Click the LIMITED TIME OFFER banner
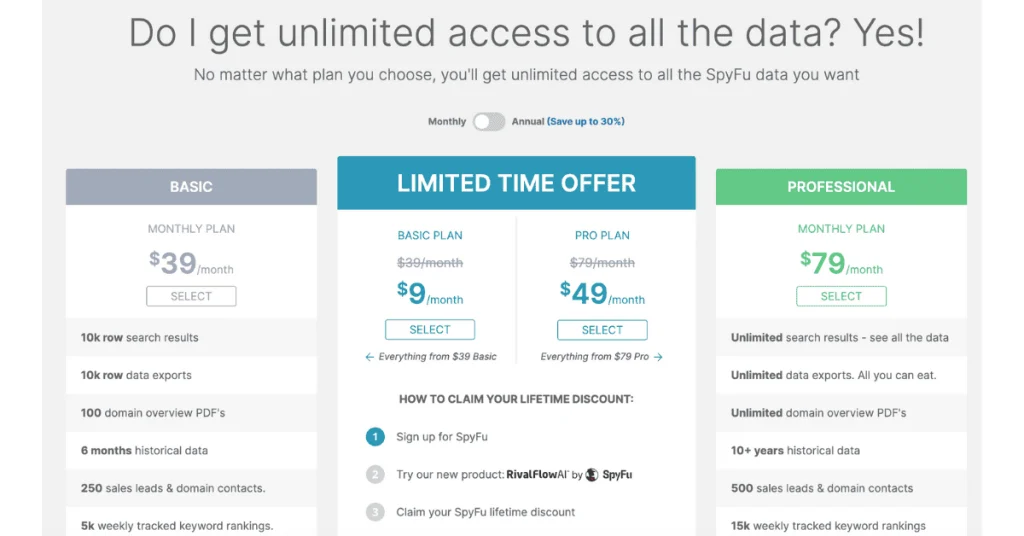Image resolution: width=1024 pixels, height=536 pixels. click(x=516, y=183)
